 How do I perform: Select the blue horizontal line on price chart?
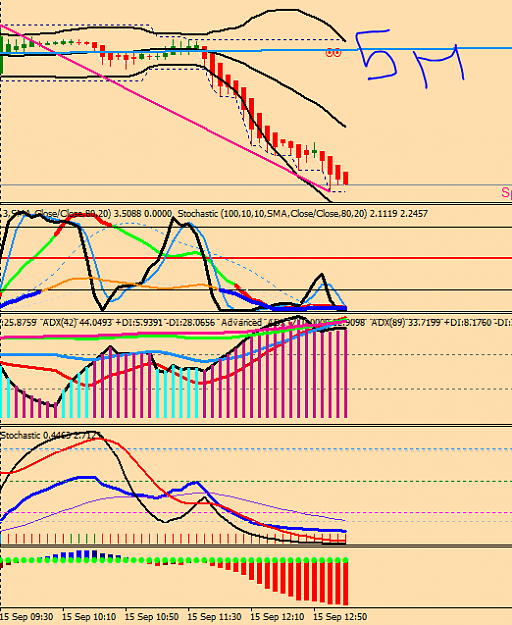pos(256,50)
